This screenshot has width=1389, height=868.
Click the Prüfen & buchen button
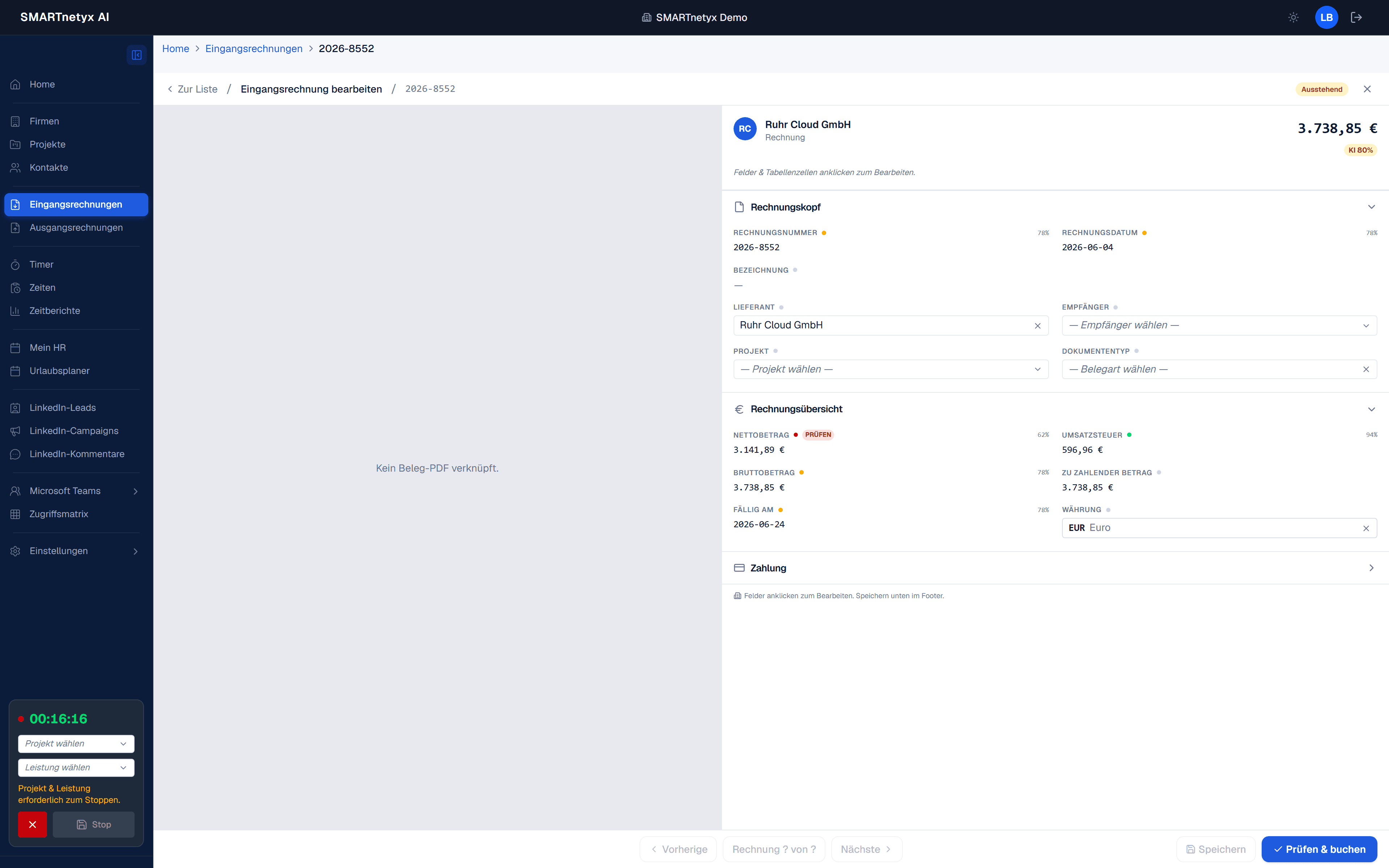click(x=1319, y=849)
